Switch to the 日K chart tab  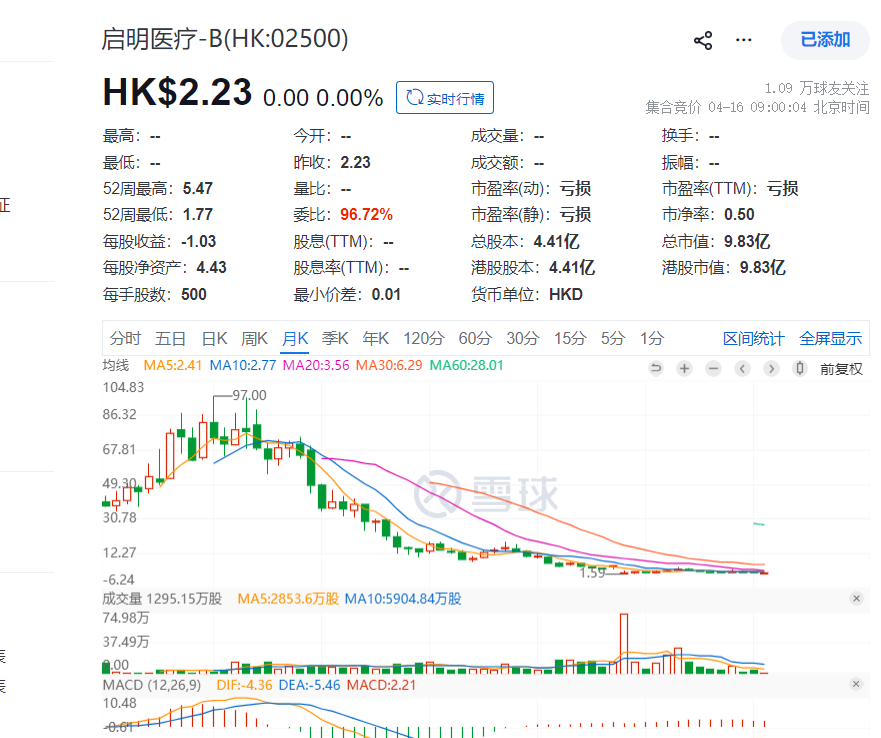(214, 338)
